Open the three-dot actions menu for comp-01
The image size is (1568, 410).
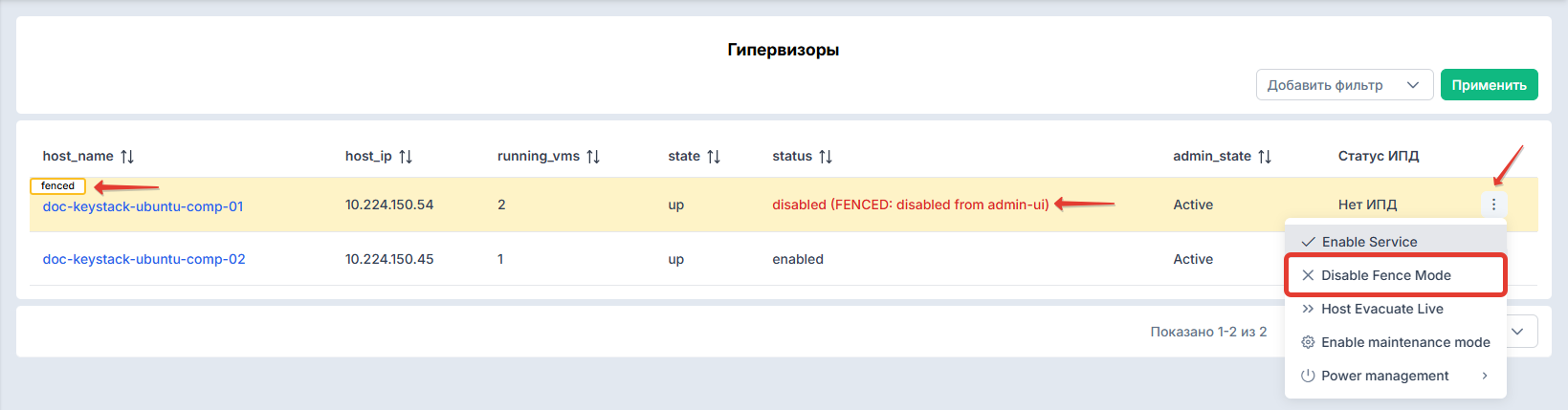[1493, 204]
